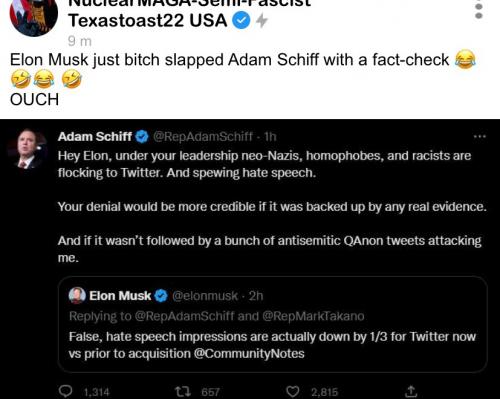Open Adam Schiff tweet more options ellipsis
The width and height of the screenshot is (500, 399).
pyautogui.click(x=480, y=136)
